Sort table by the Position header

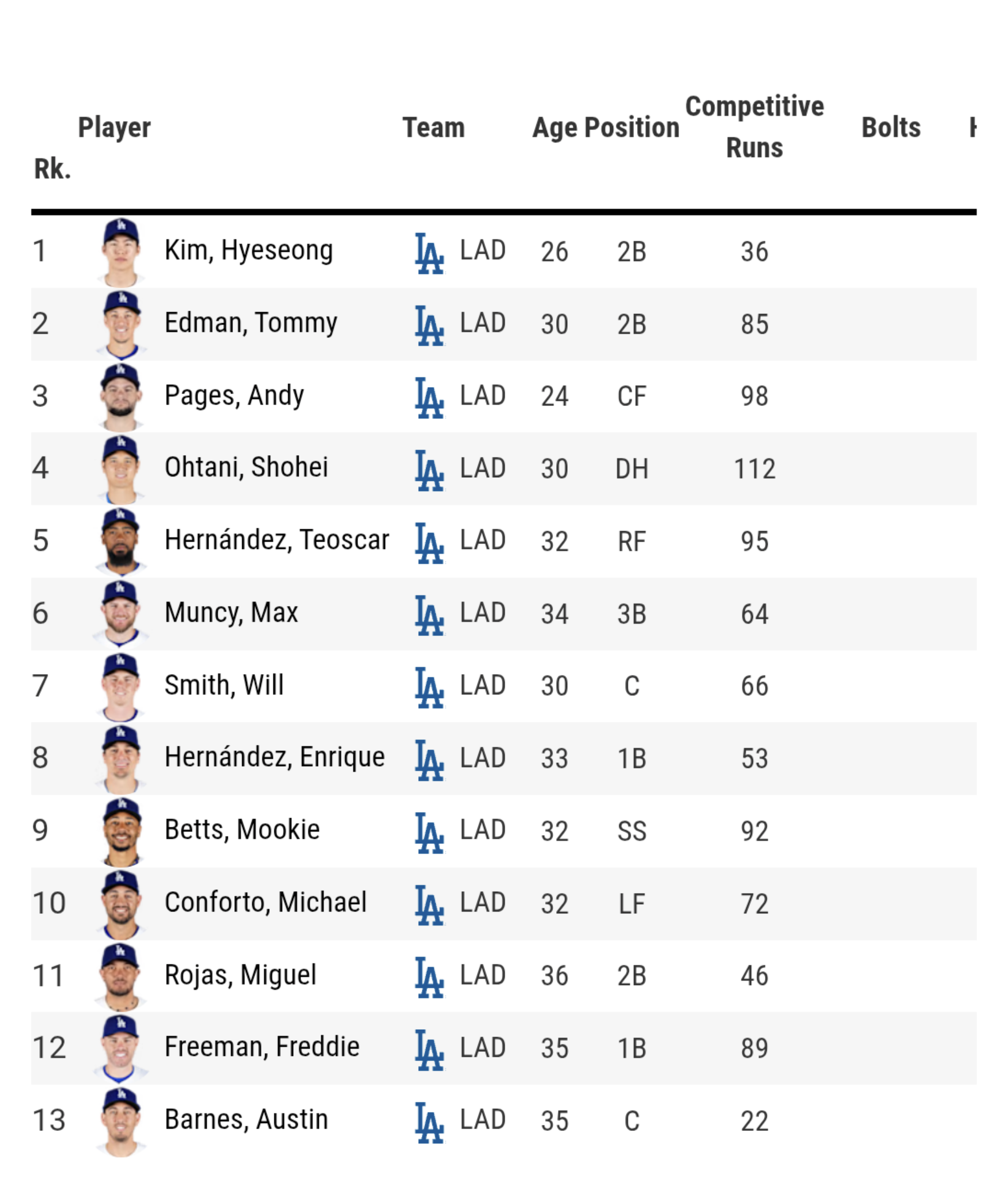click(632, 128)
